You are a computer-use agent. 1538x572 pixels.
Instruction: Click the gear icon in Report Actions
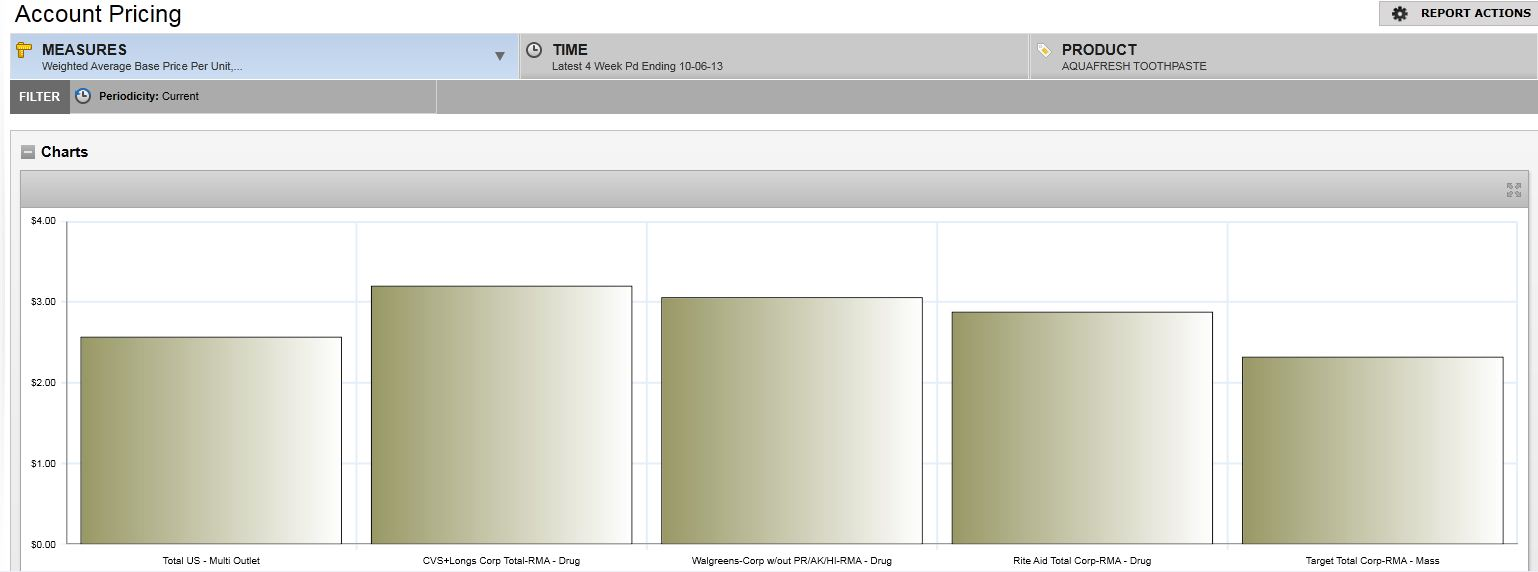1400,14
